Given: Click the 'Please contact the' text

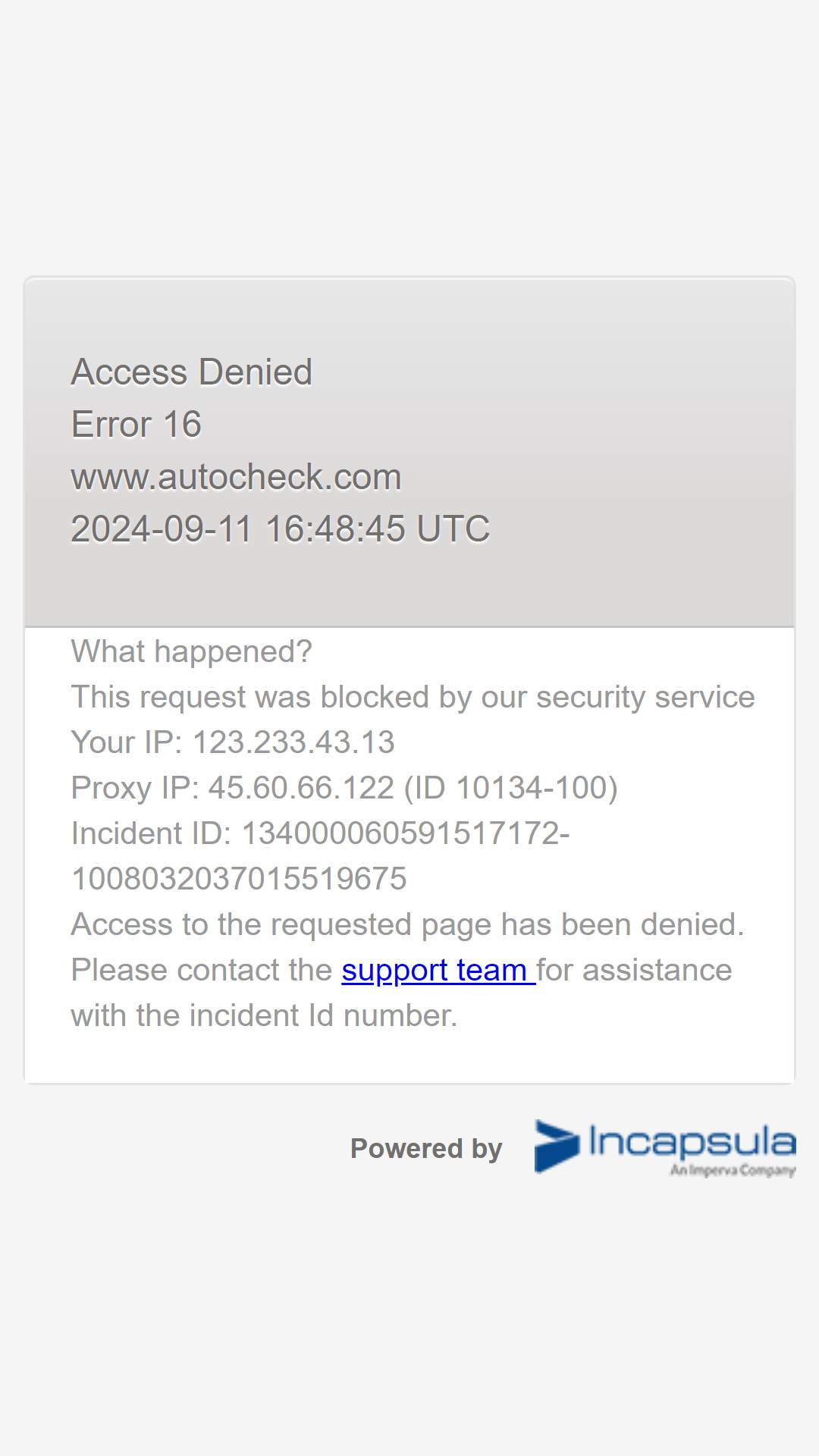Looking at the screenshot, I should (202, 970).
